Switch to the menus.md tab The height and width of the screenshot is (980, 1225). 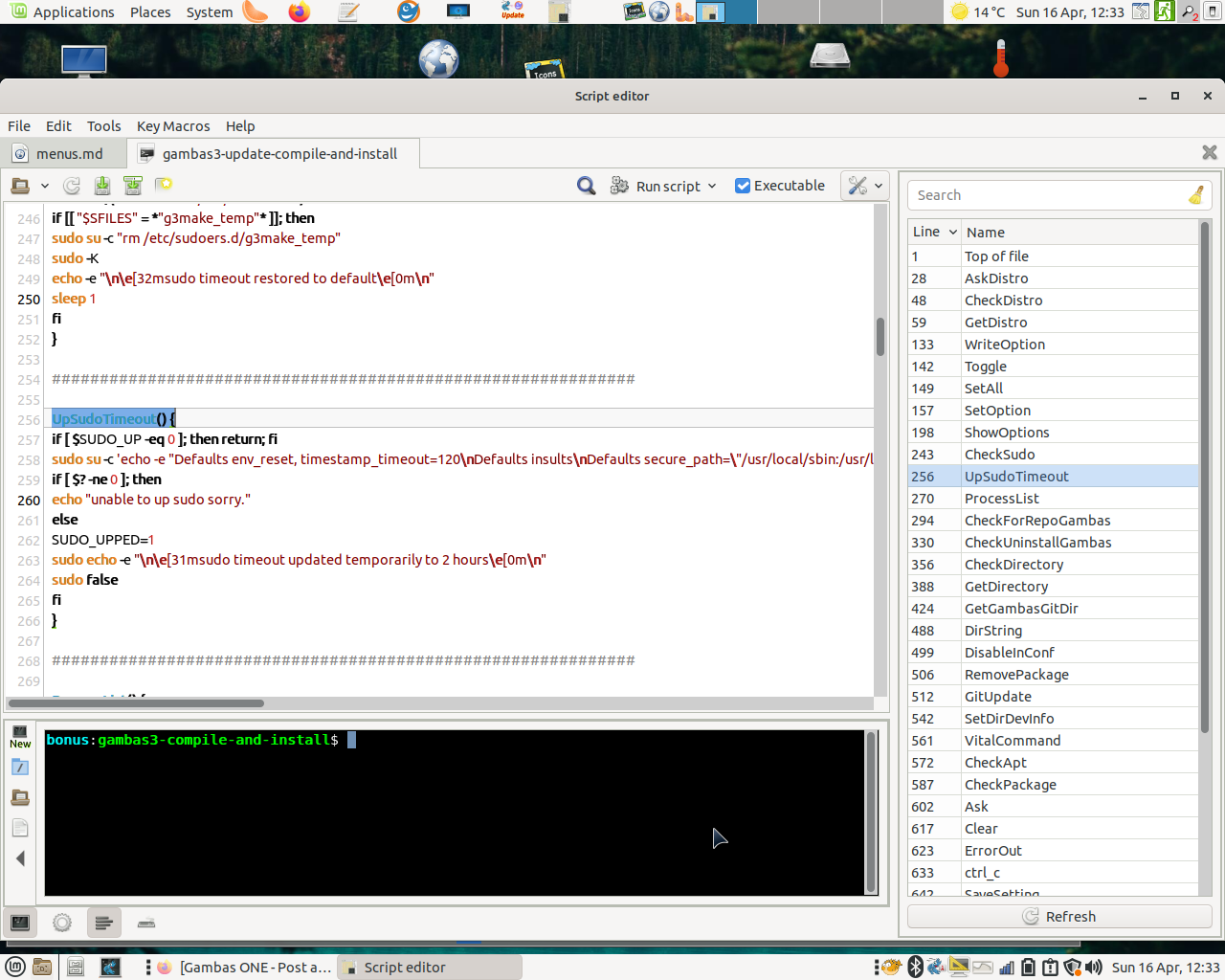pos(69,154)
